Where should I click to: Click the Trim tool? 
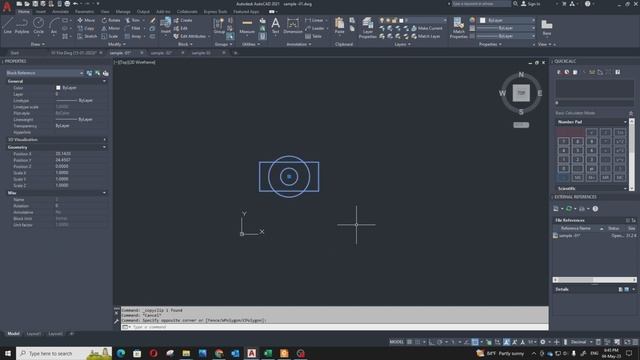(132, 20)
